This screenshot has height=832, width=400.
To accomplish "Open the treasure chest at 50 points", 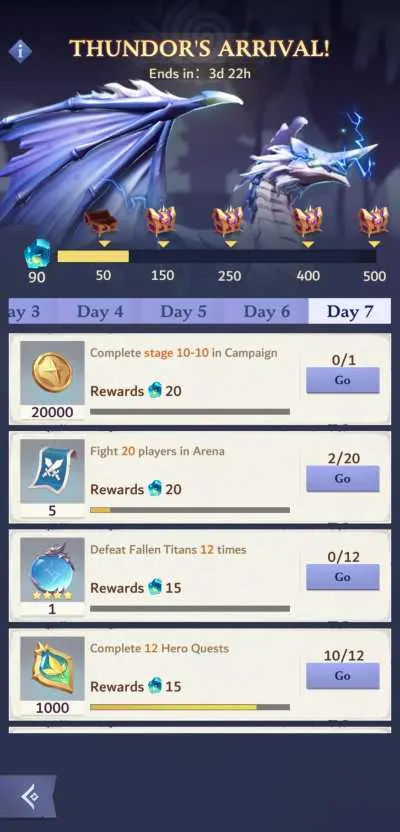I will coord(101,222).
